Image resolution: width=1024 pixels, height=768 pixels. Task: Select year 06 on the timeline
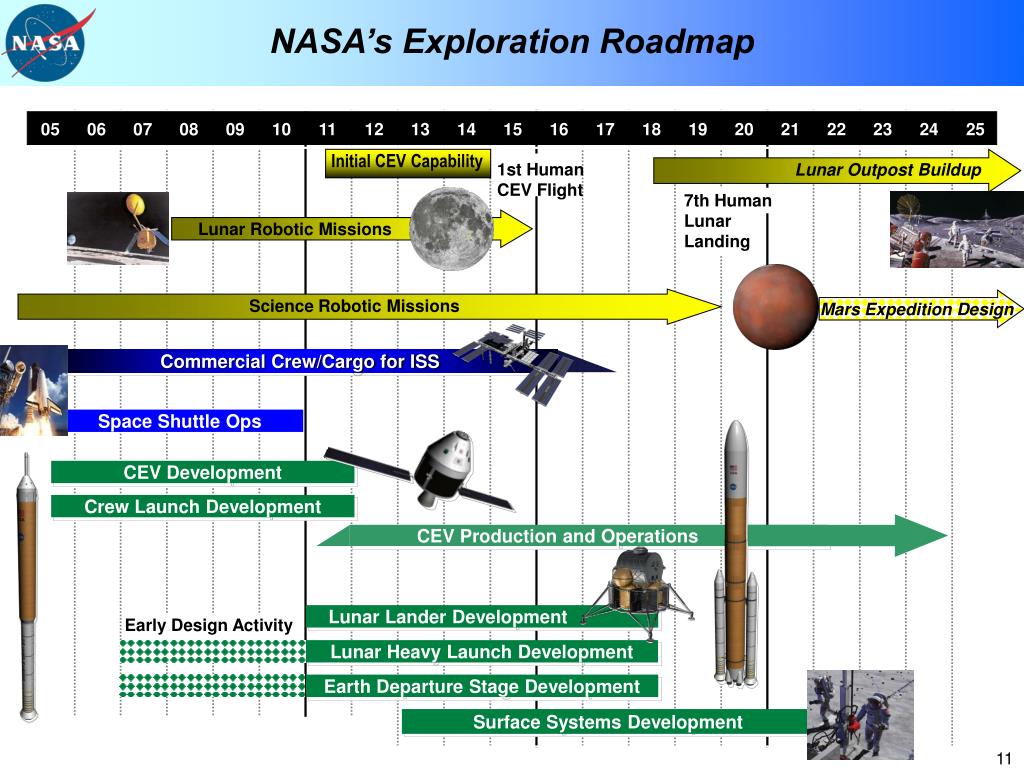tap(96, 129)
